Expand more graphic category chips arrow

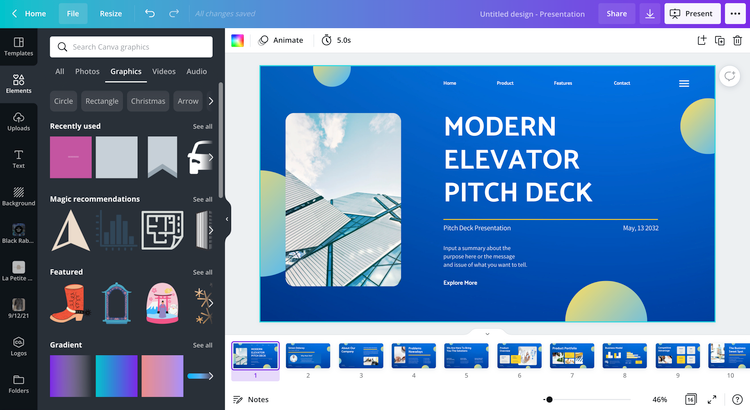(x=210, y=101)
